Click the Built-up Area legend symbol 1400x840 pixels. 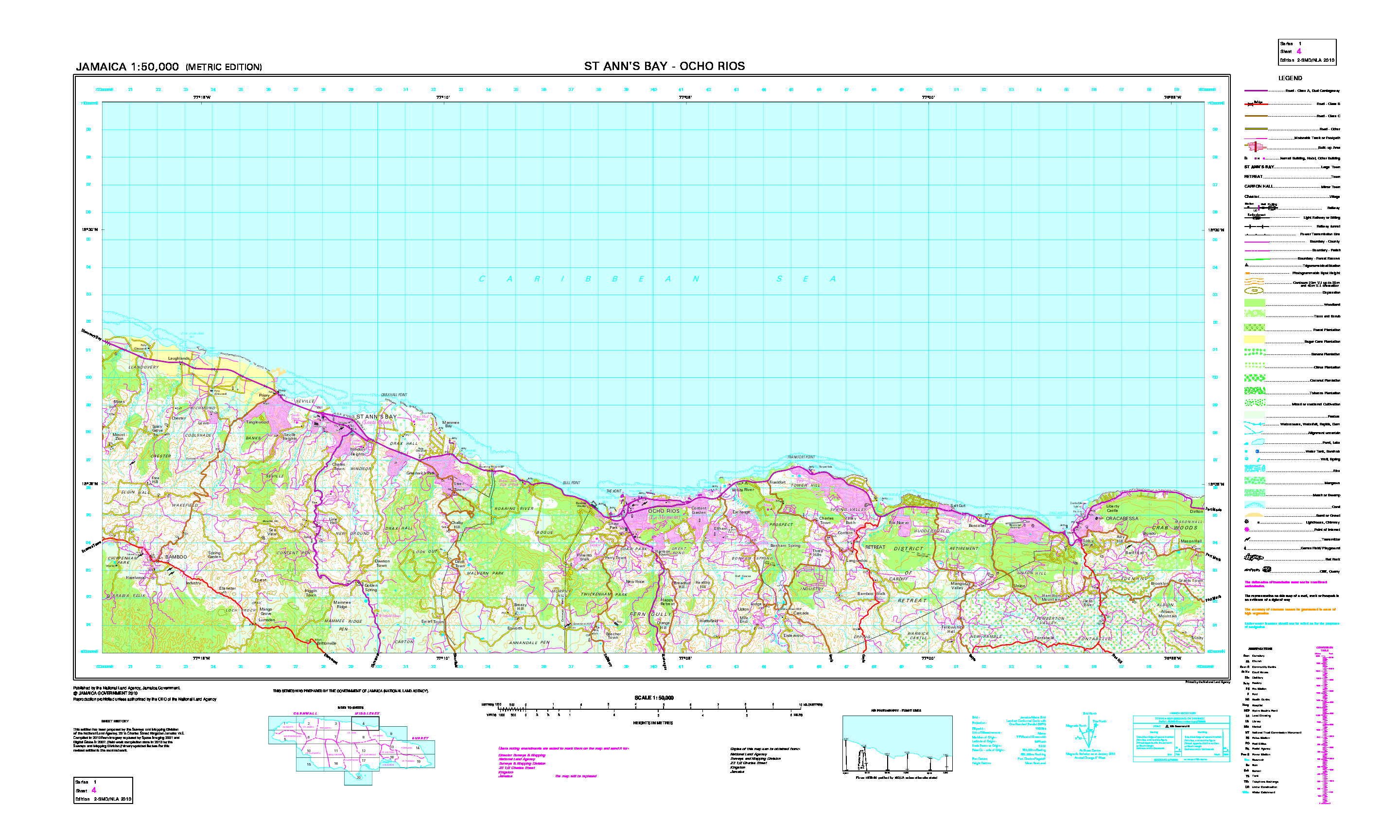point(1256,147)
